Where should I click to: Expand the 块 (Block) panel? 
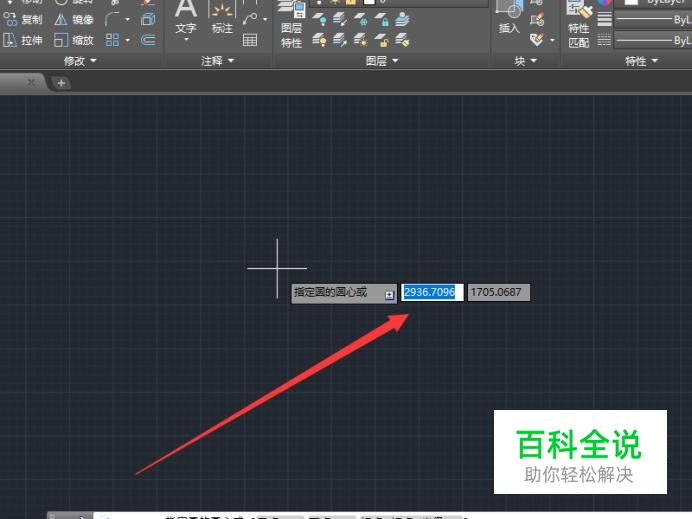tap(526, 61)
